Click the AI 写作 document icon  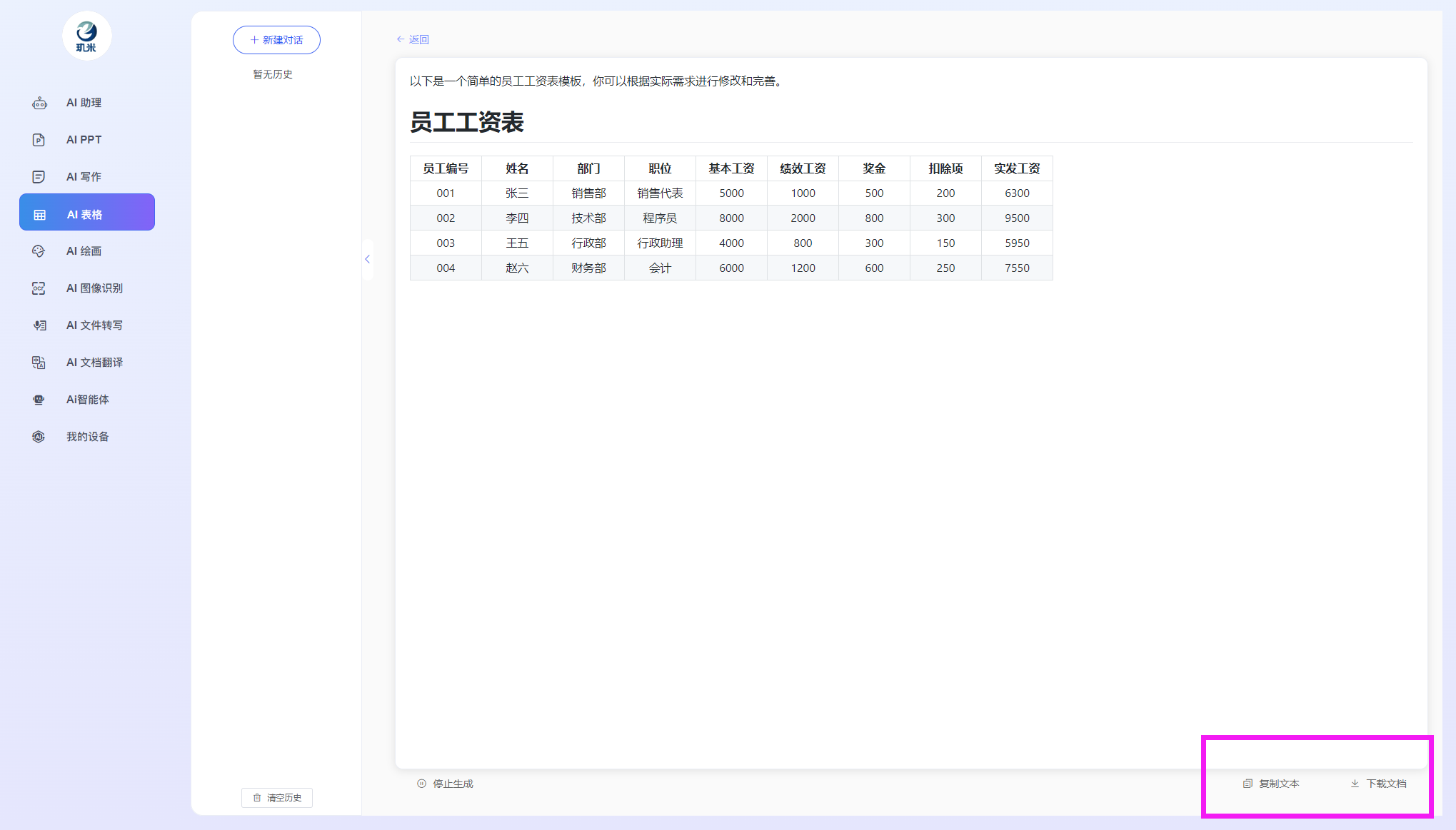(39, 177)
